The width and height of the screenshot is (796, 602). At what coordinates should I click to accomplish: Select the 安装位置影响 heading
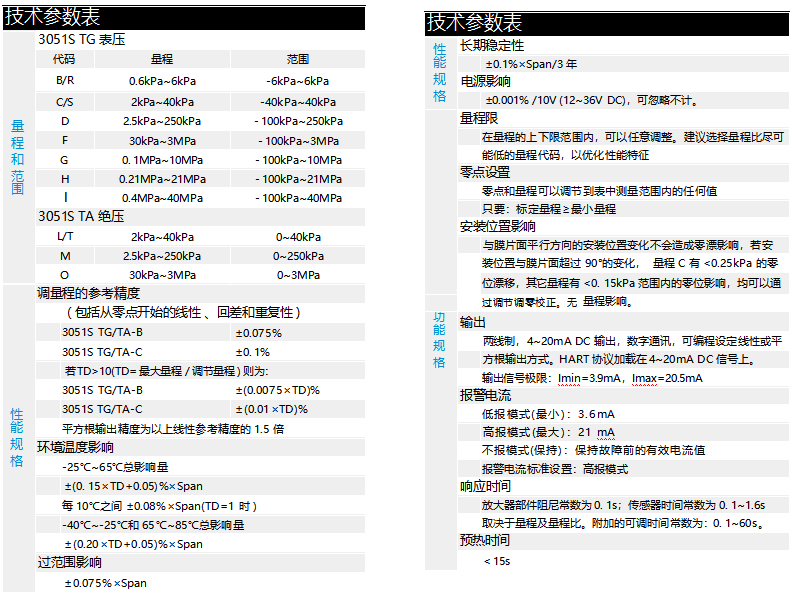498,226
